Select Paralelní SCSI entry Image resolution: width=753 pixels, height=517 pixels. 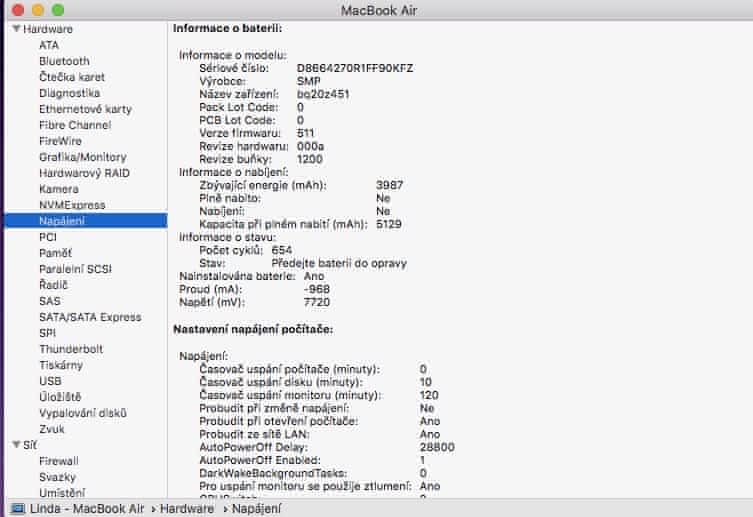coord(75,269)
